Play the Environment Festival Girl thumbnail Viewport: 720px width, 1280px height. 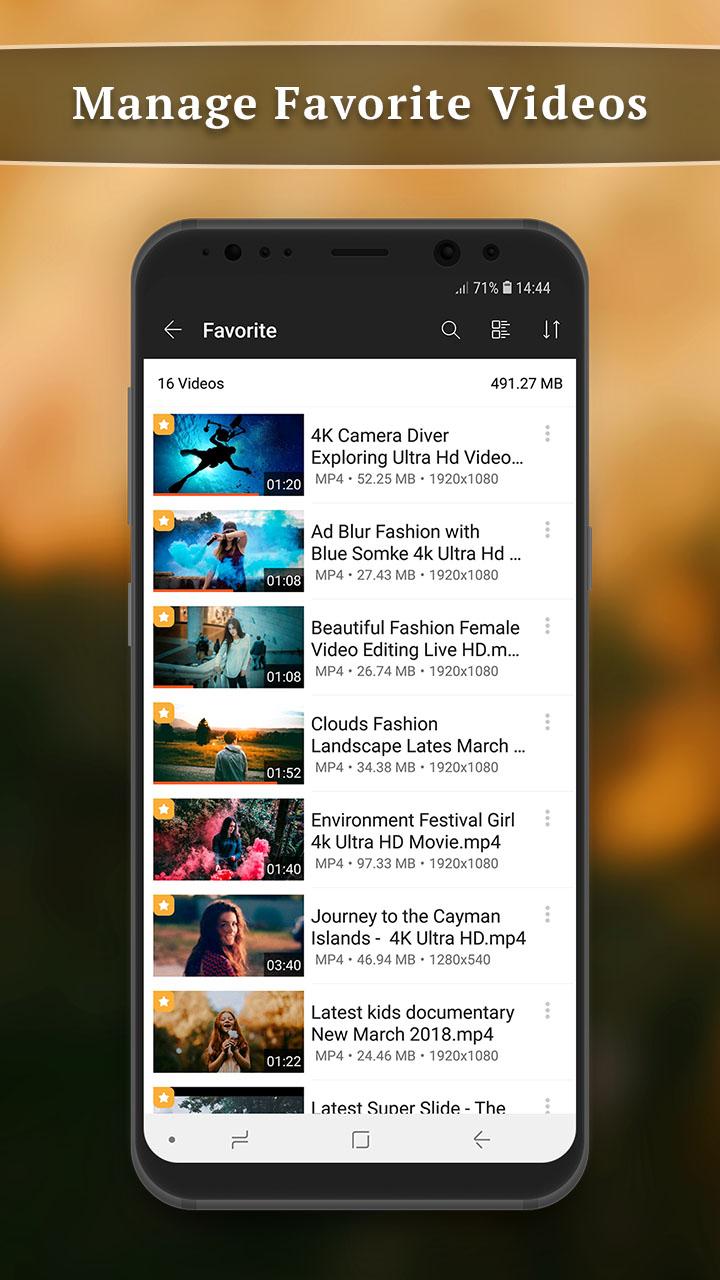228,839
